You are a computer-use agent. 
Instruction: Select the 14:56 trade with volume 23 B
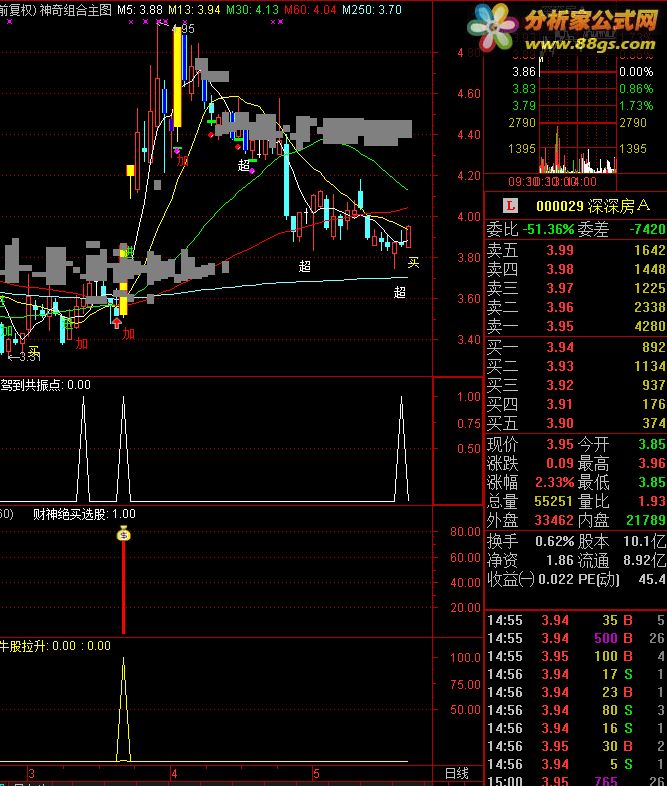tap(576, 693)
